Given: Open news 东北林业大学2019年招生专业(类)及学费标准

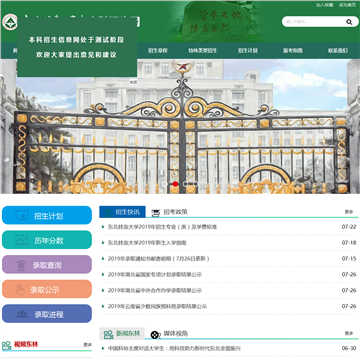Looking at the screenshot, I should [x=162, y=227].
